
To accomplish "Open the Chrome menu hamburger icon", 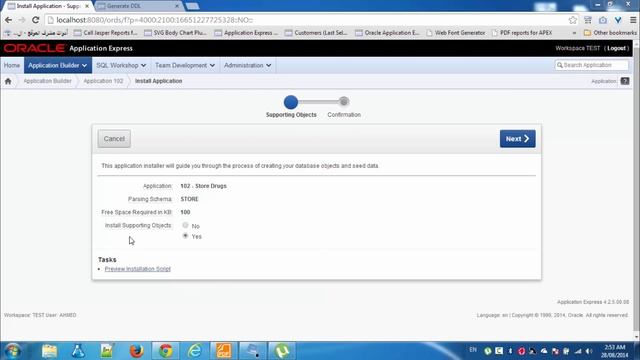I will coord(633,20).
